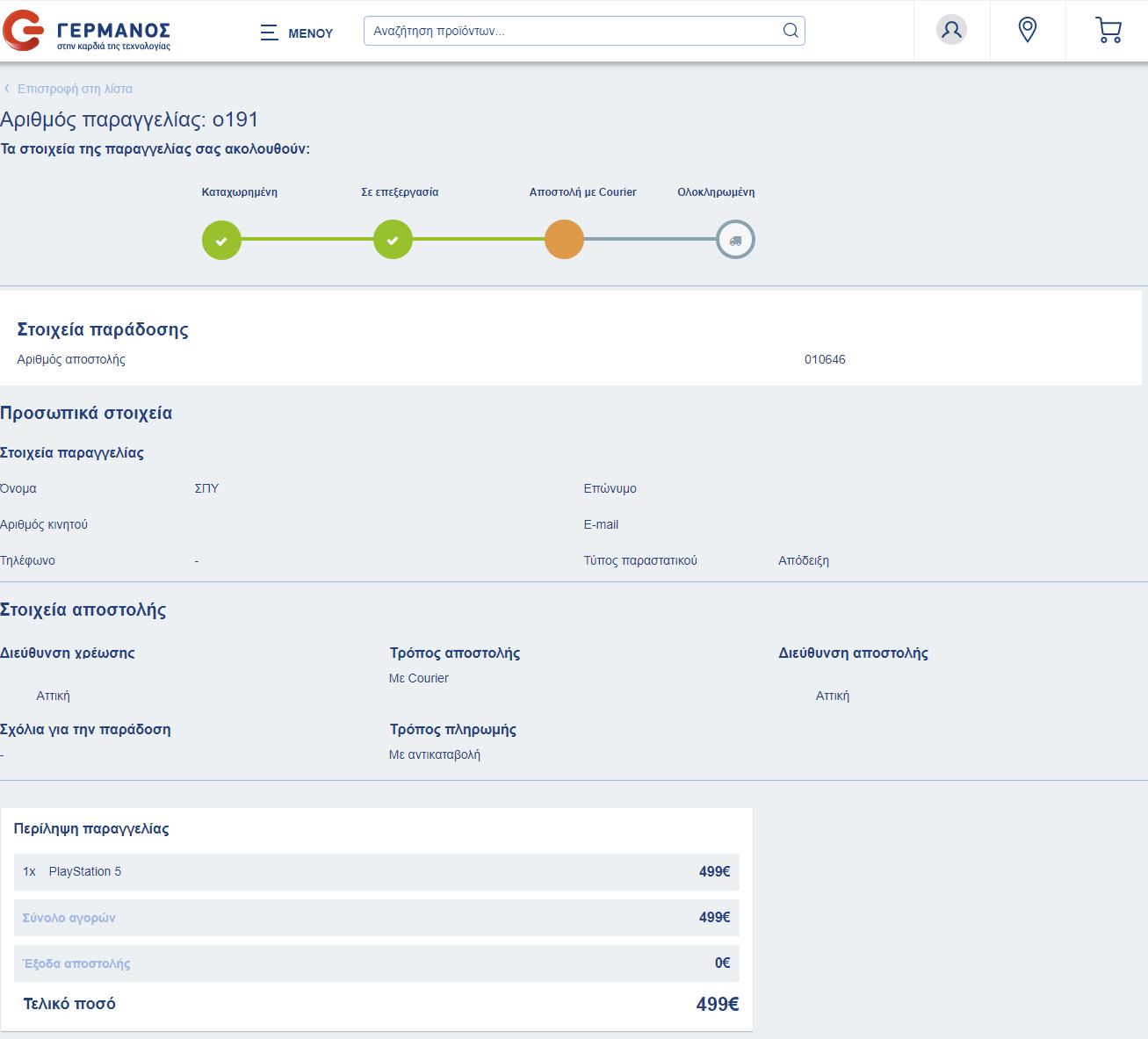The image size is (1148, 1039).
Task: Select the Τελικό ποσό 499€ total
Action: point(718,1004)
